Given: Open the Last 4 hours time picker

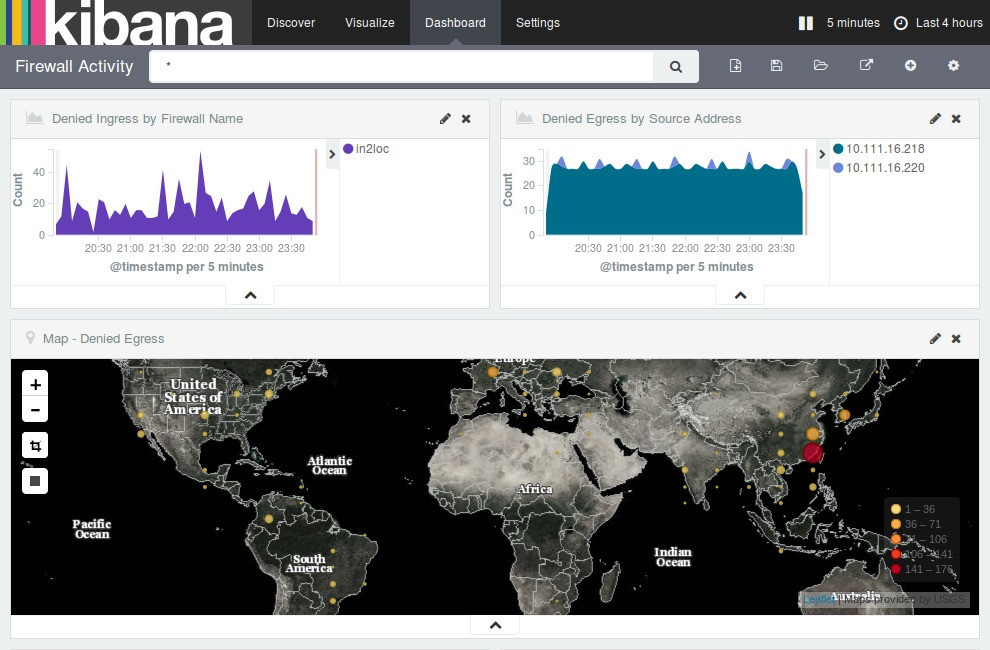Looking at the screenshot, I should click(938, 23).
